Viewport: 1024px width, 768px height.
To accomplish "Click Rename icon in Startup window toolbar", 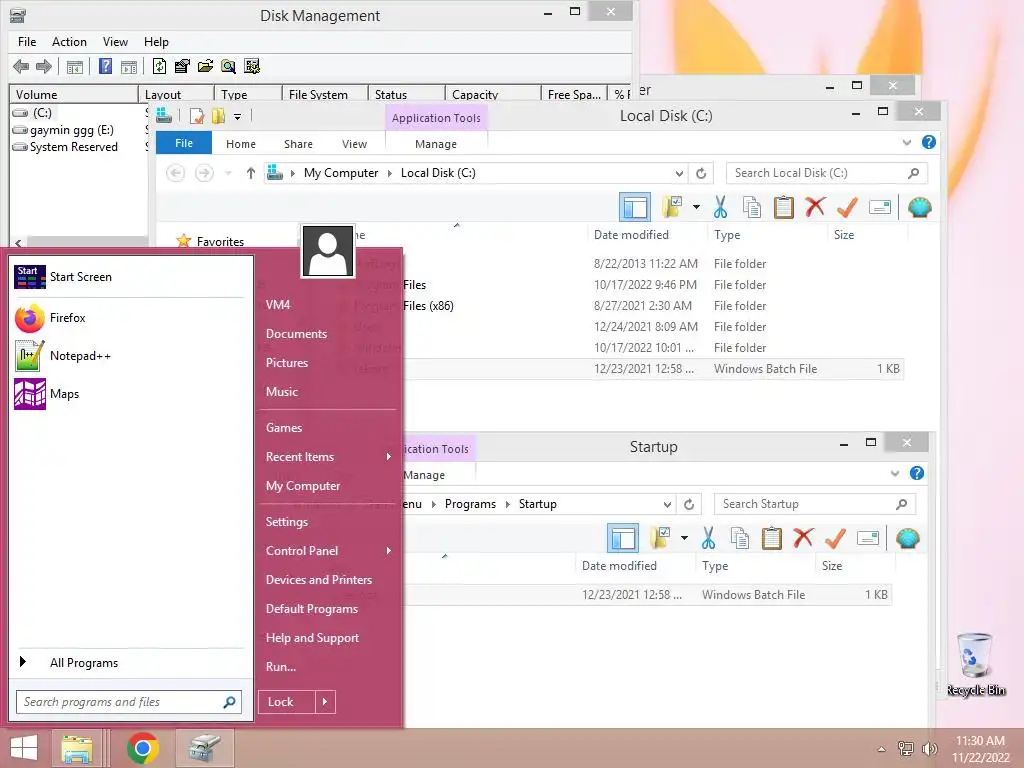I will [868, 539].
